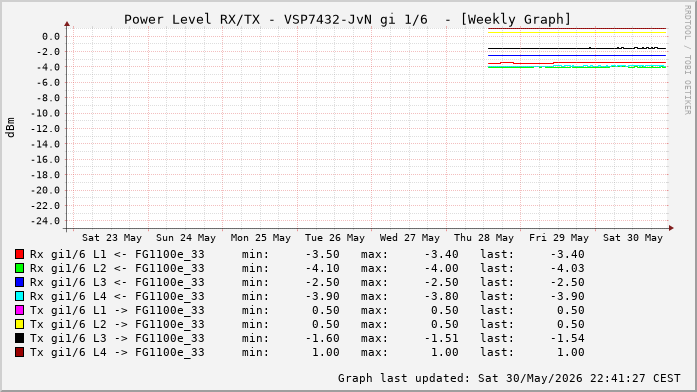Click the Rx L1 min value -3.50
697x392 pixels.
click(x=323, y=254)
